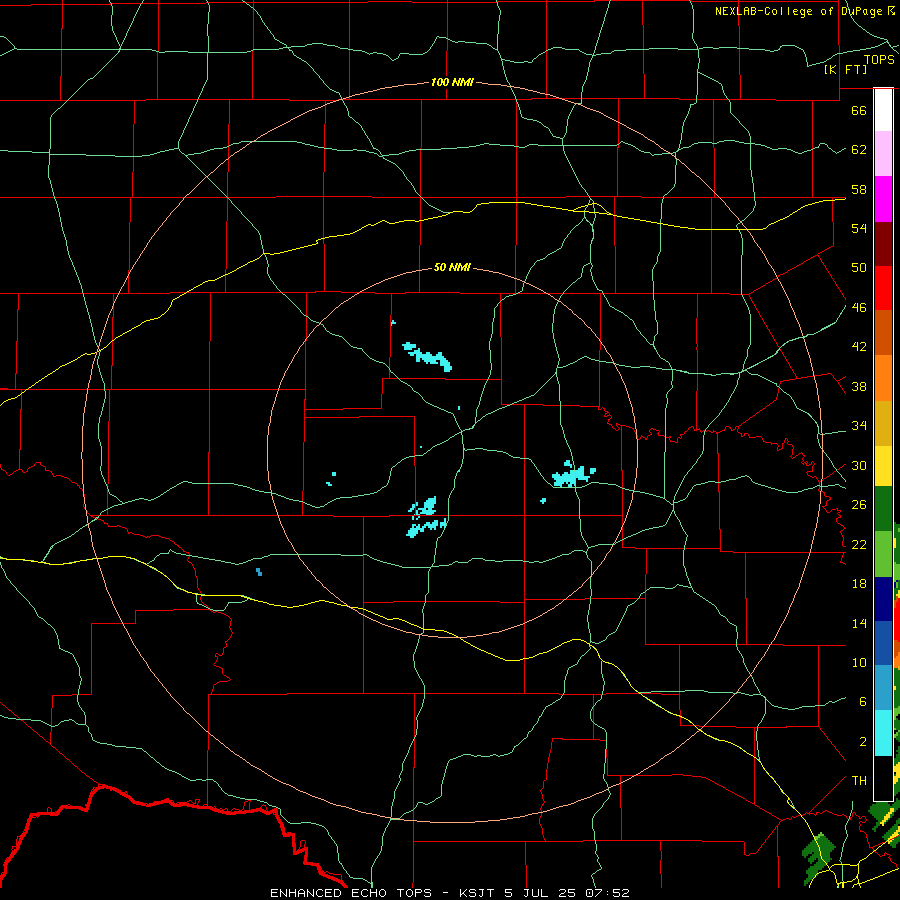This screenshot has width=900, height=900.
Task: Select the magenta swatch in the legend
Action: [x=883, y=199]
